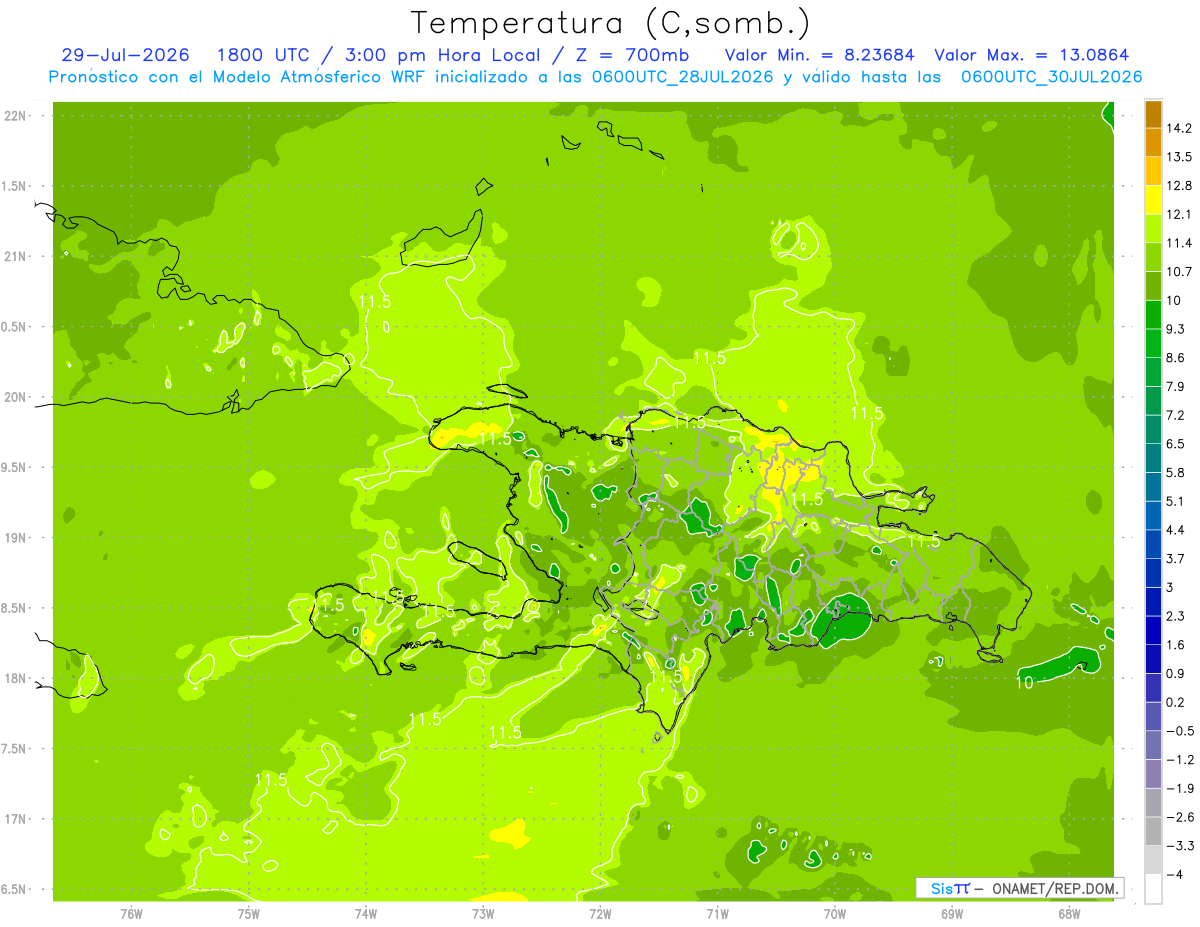
Task: Click the "7.9" color bar label
Action: point(1176,386)
